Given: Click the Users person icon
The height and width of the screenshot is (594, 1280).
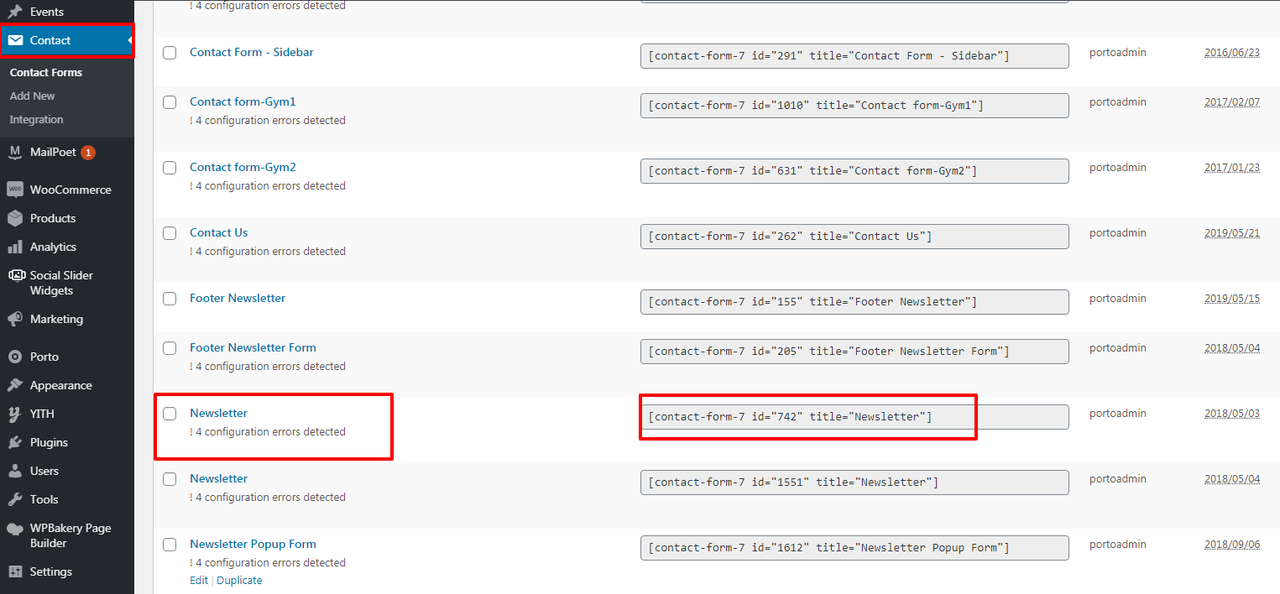Looking at the screenshot, I should [x=15, y=471].
